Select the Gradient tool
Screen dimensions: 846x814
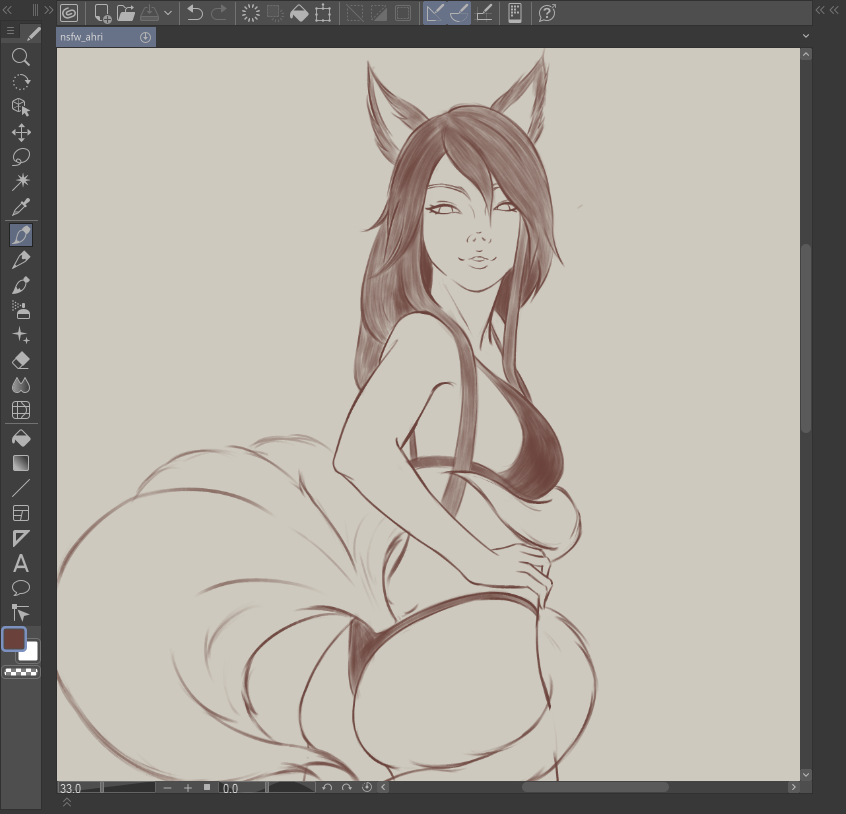click(x=21, y=463)
